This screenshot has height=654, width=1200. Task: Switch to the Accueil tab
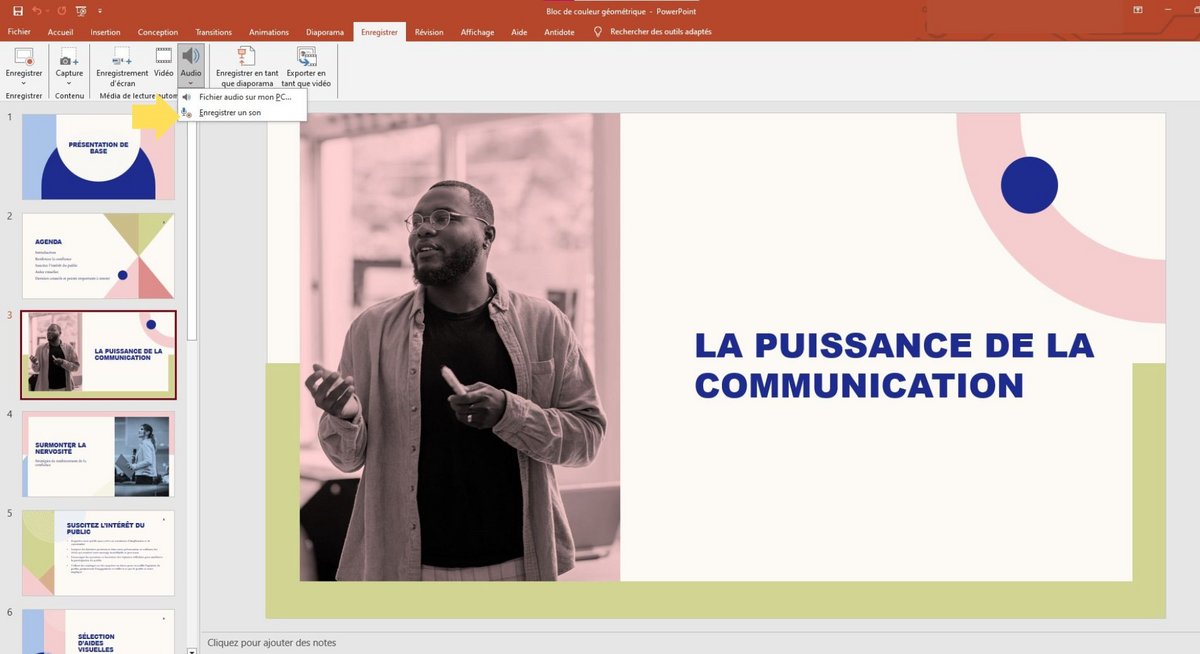click(60, 32)
